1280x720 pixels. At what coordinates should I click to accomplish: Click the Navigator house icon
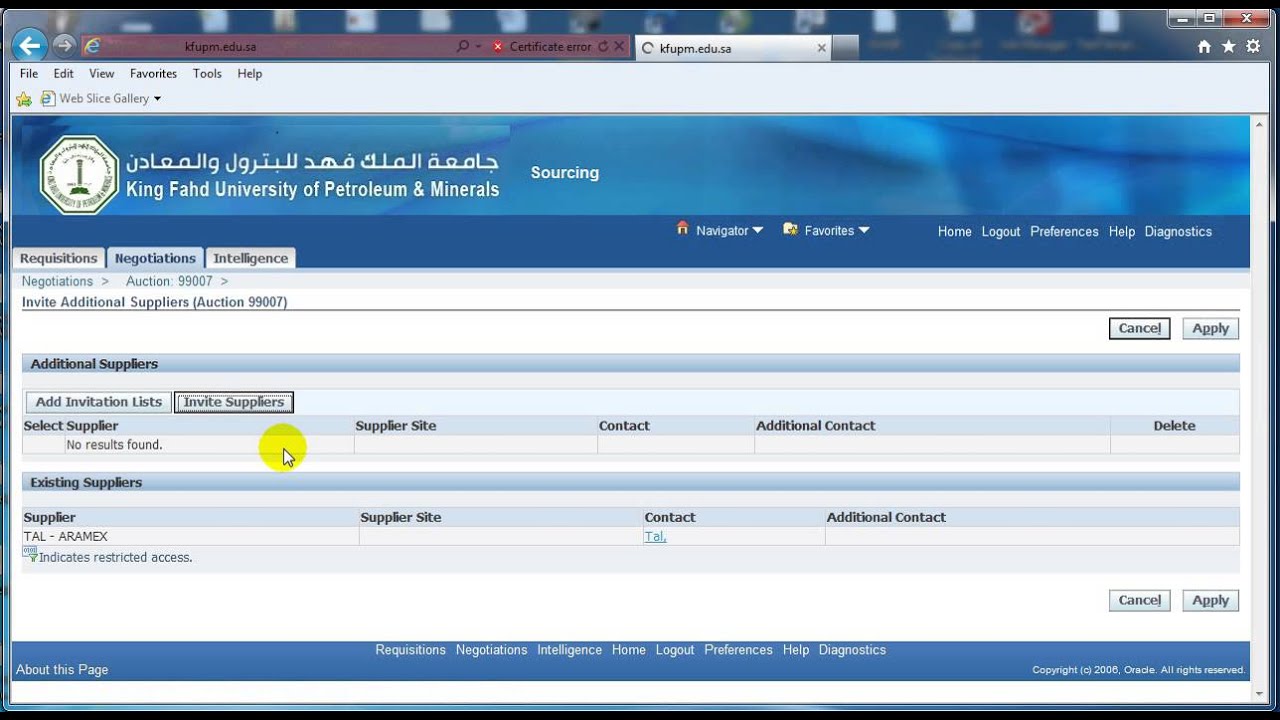pos(683,229)
